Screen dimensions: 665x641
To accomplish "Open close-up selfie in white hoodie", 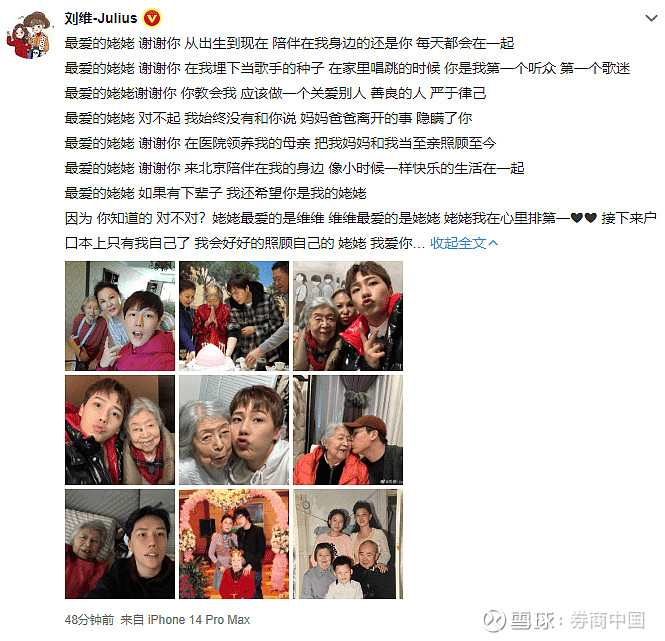I will (234, 430).
